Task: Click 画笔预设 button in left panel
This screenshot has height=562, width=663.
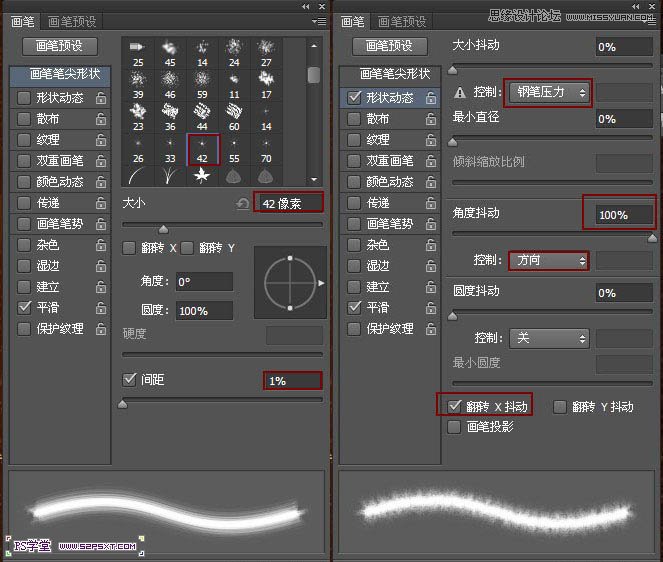Action: pyautogui.click(x=60, y=46)
